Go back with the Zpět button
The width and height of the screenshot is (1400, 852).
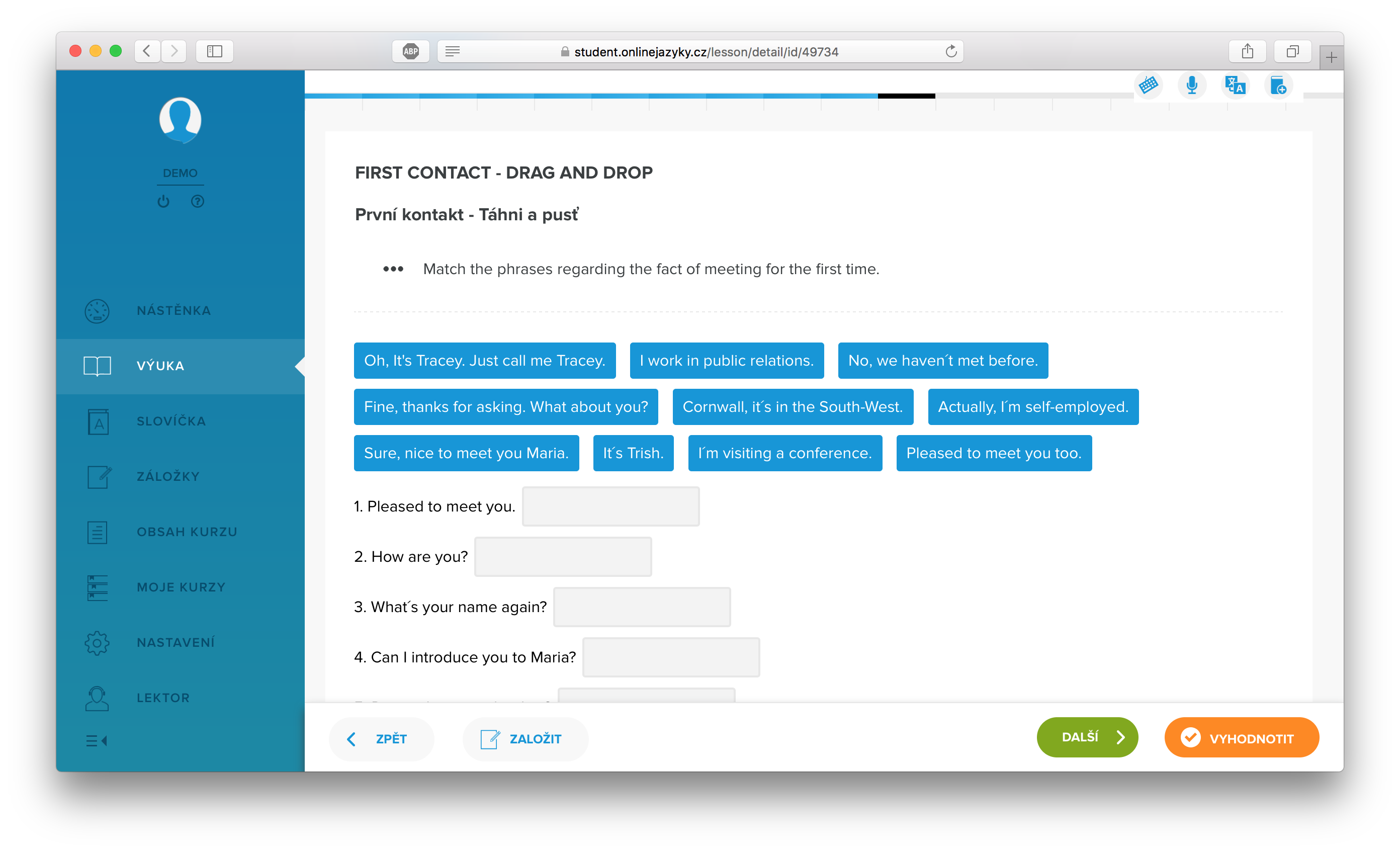(381, 738)
